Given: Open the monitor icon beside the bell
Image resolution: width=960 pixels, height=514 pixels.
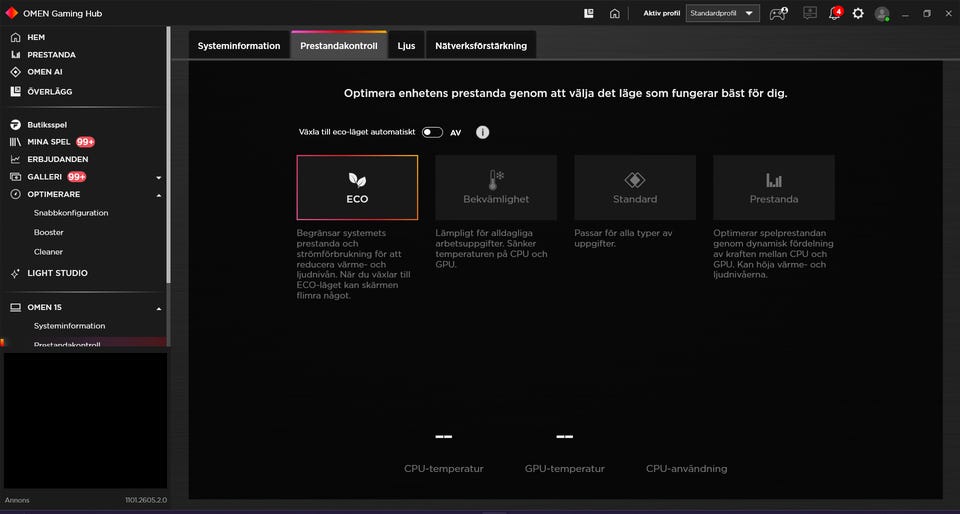Looking at the screenshot, I should tap(810, 13).
